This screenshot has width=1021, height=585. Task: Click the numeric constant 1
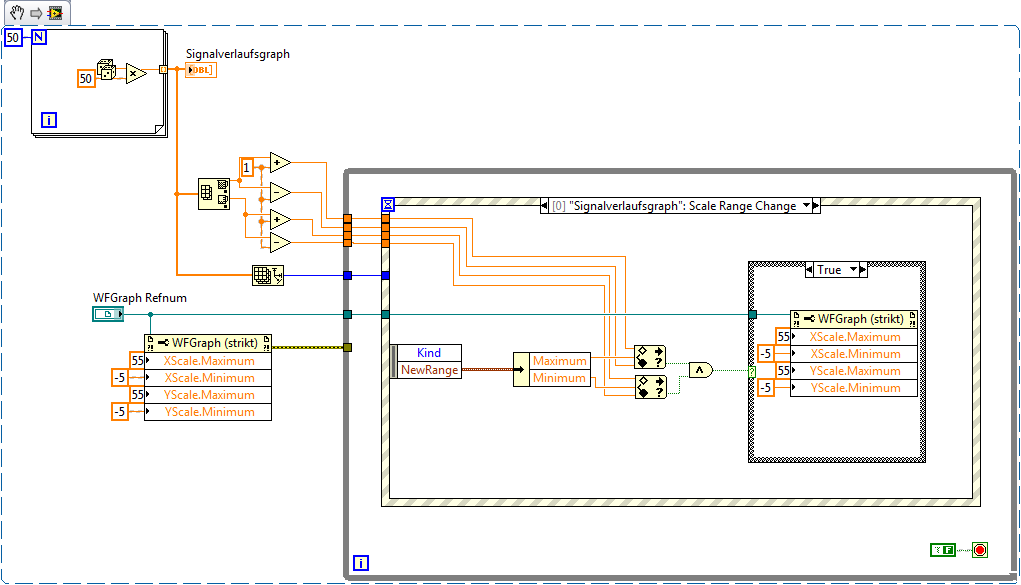tap(247, 167)
